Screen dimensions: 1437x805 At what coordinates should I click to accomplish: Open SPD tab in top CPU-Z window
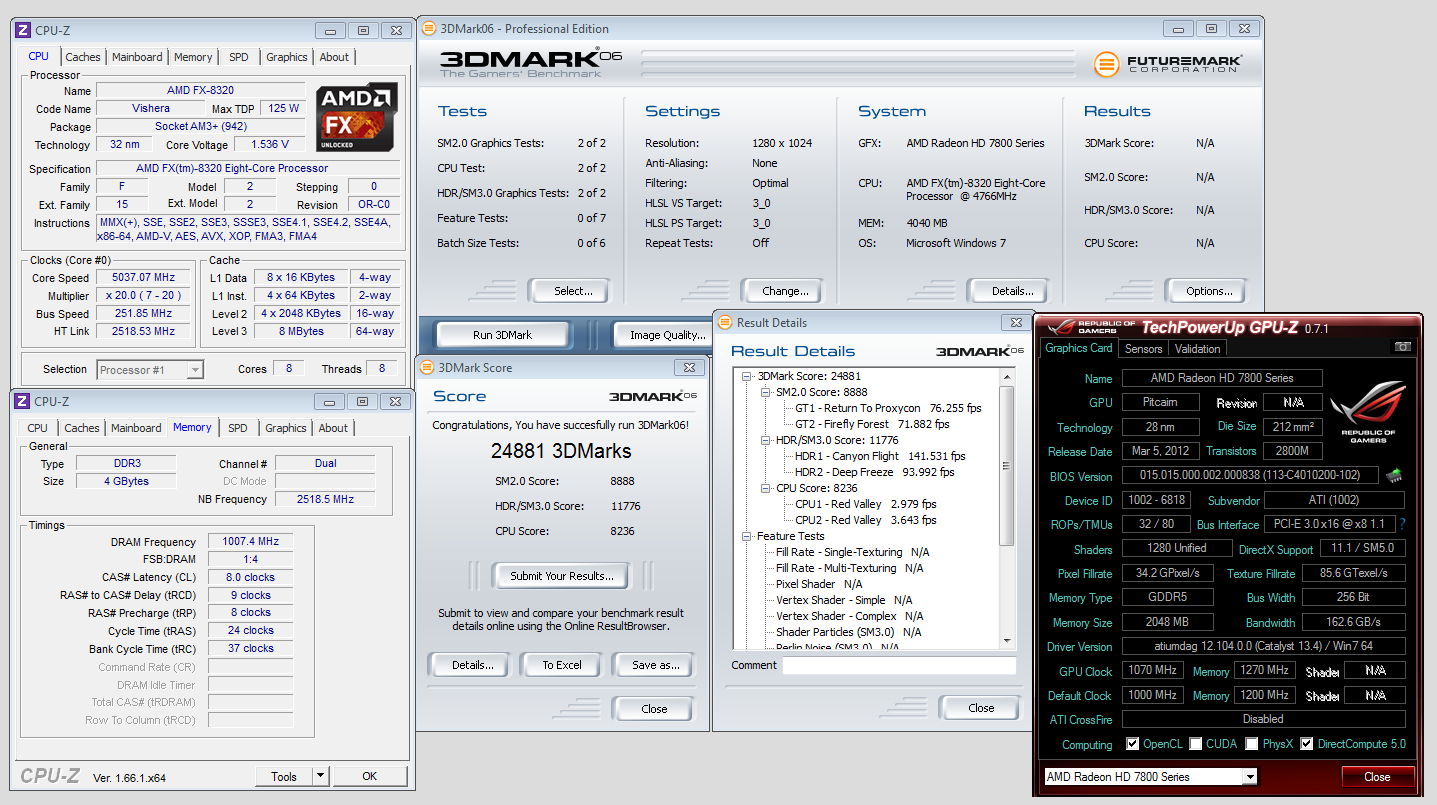click(239, 57)
